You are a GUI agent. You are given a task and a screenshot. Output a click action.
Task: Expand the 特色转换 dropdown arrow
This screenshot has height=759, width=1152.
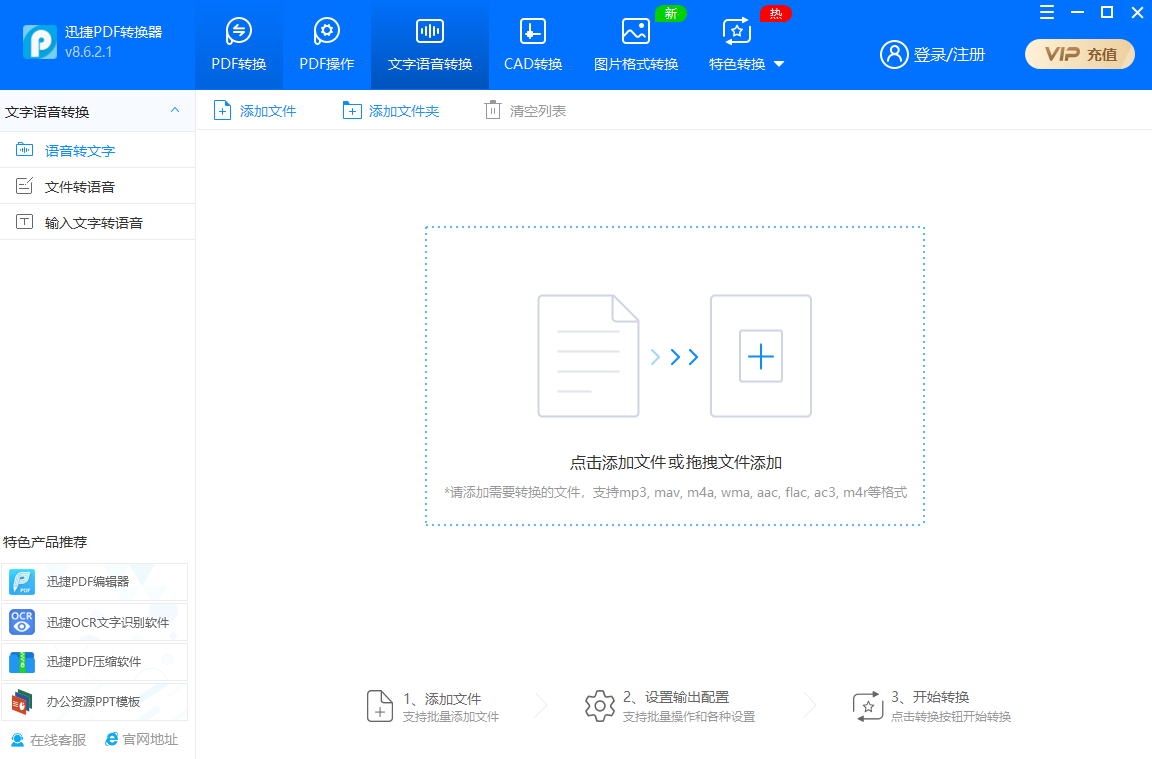pyautogui.click(x=780, y=65)
